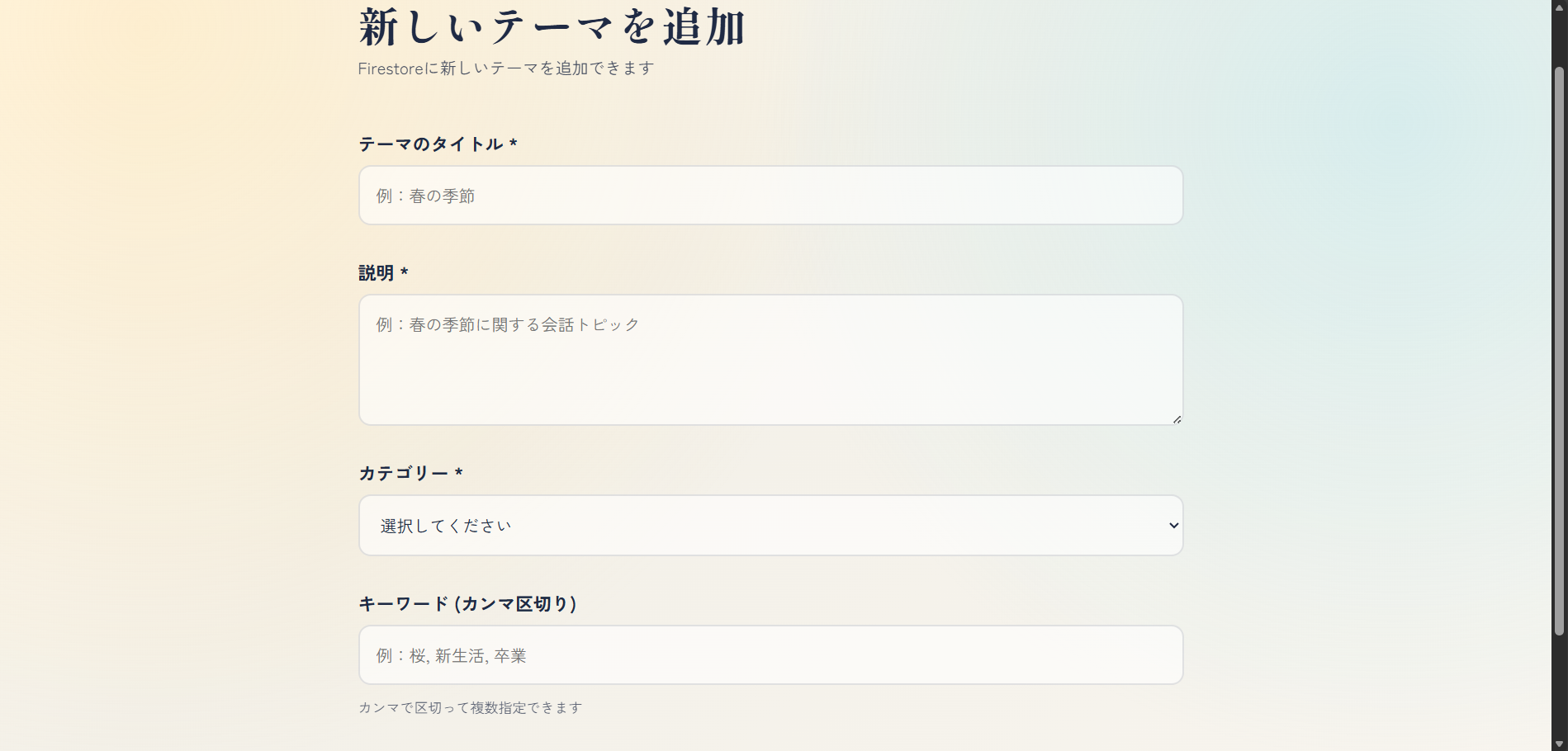Click the キーワード keywords input field
This screenshot has height=751, width=1568.
(770, 655)
